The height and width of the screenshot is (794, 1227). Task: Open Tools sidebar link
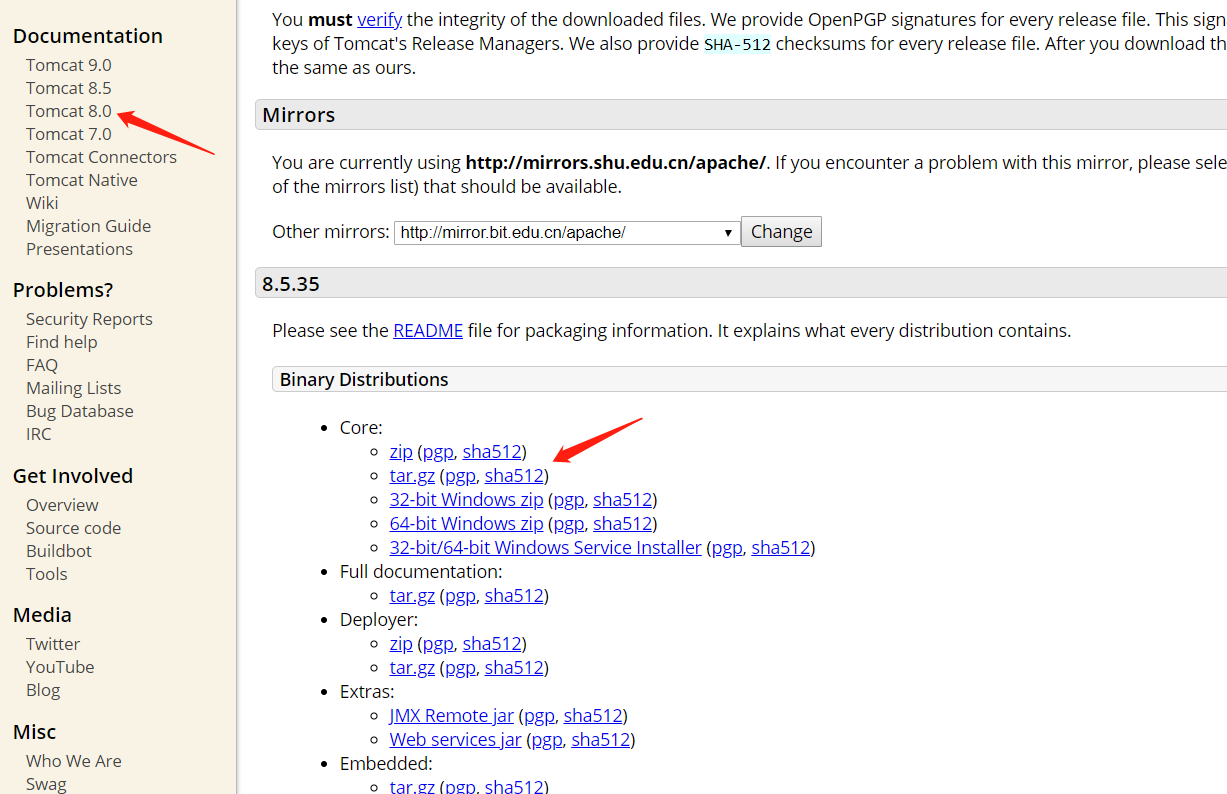pyautogui.click(x=47, y=574)
